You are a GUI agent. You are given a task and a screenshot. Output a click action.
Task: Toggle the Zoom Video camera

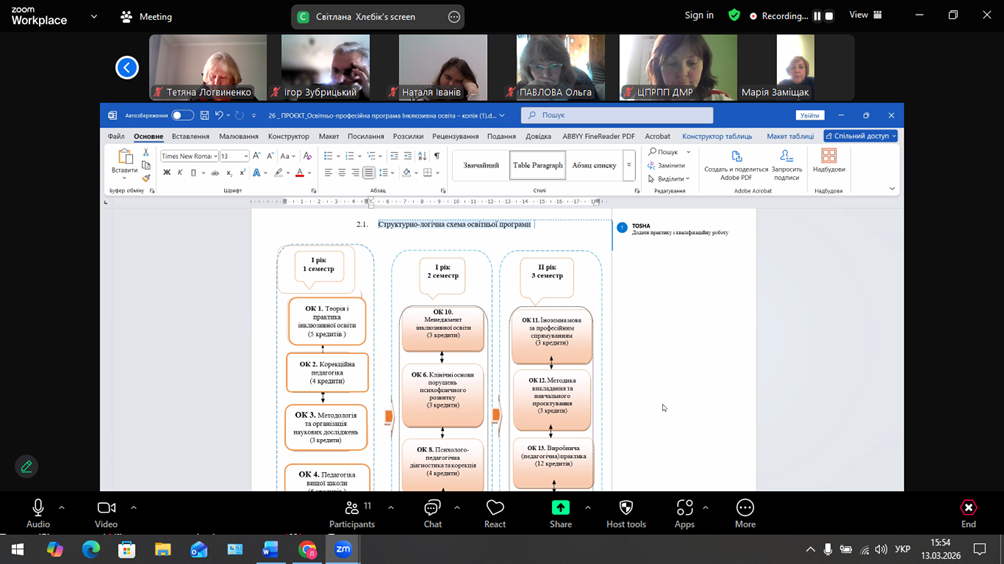pos(106,509)
